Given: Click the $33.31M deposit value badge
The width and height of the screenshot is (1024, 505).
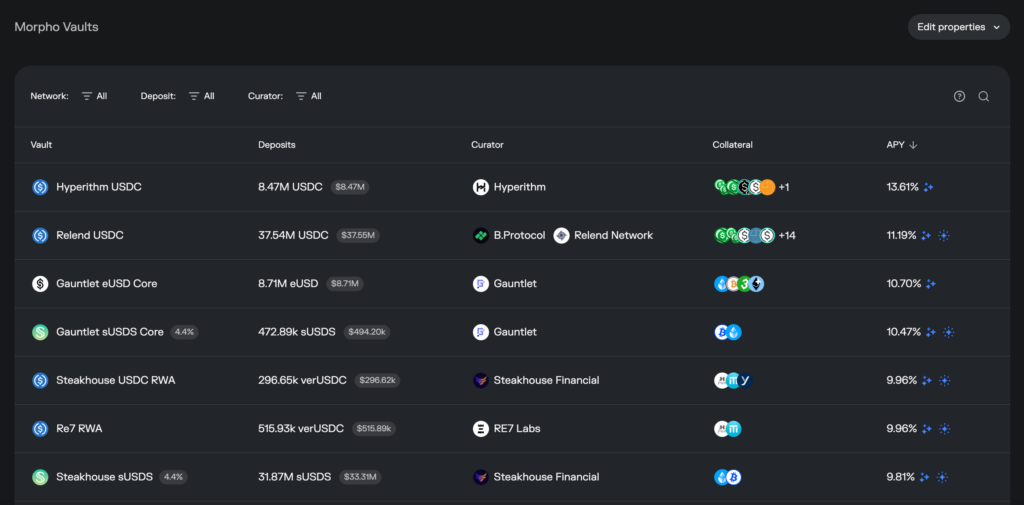Looking at the screenshot, I should click(x=360, y=477).
